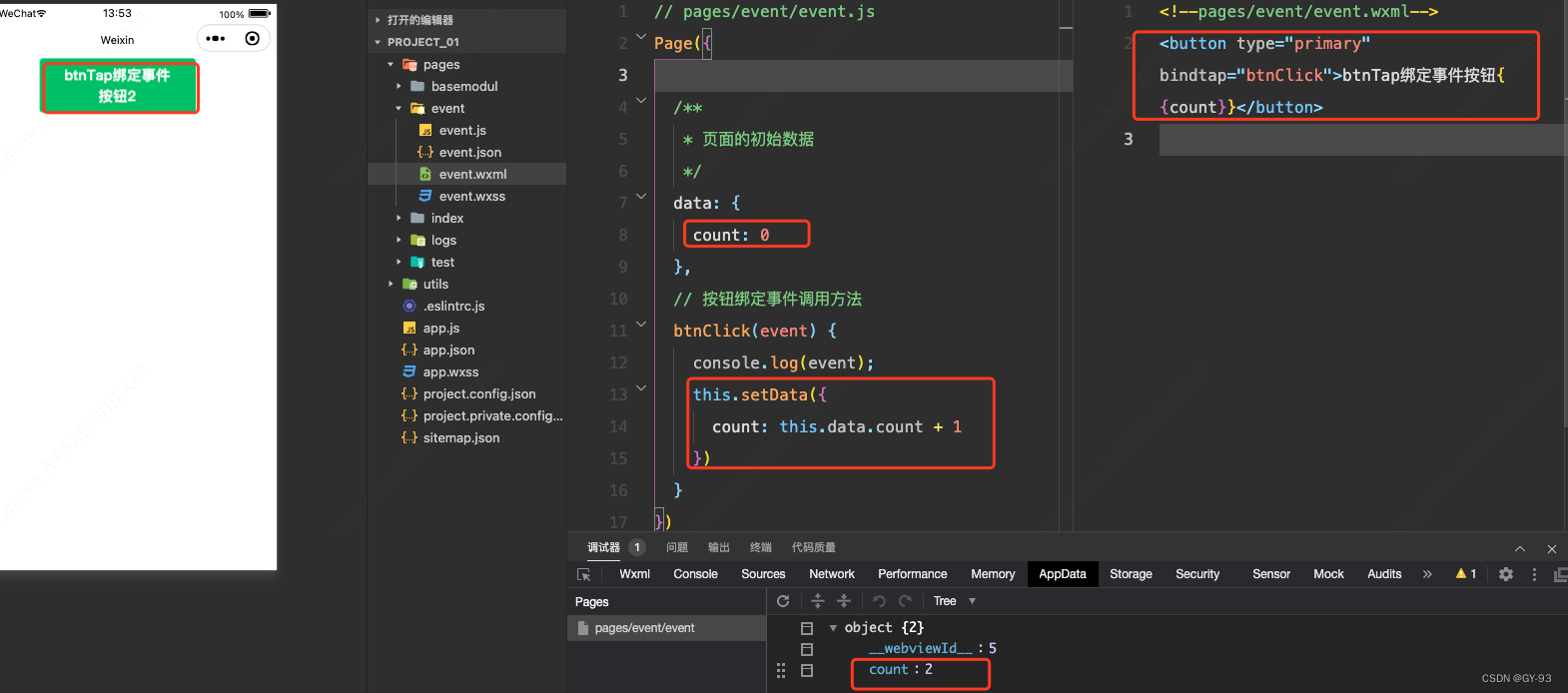This screenshot has height=693, width=1568.
Task: Open .eslintrc.js file
Action: coord(453,307)
